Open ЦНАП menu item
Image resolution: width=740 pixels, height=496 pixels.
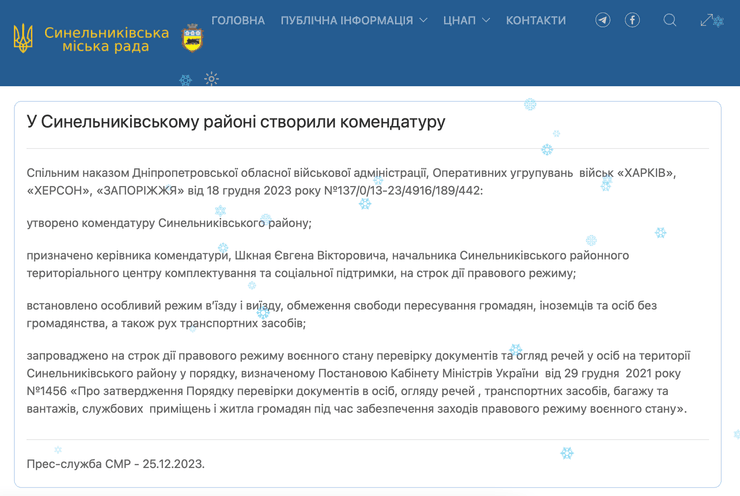pos(459,20)
